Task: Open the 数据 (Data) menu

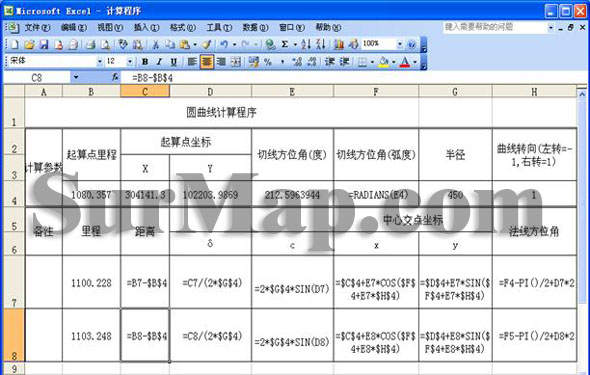Action: click(x=255, y=27)
